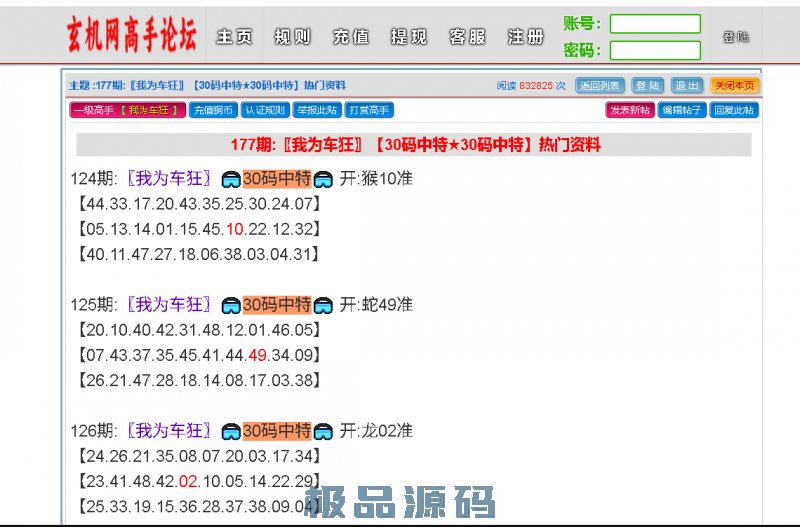Go to the 注册 page
The image size is (800, 527).
click(526, 37)
